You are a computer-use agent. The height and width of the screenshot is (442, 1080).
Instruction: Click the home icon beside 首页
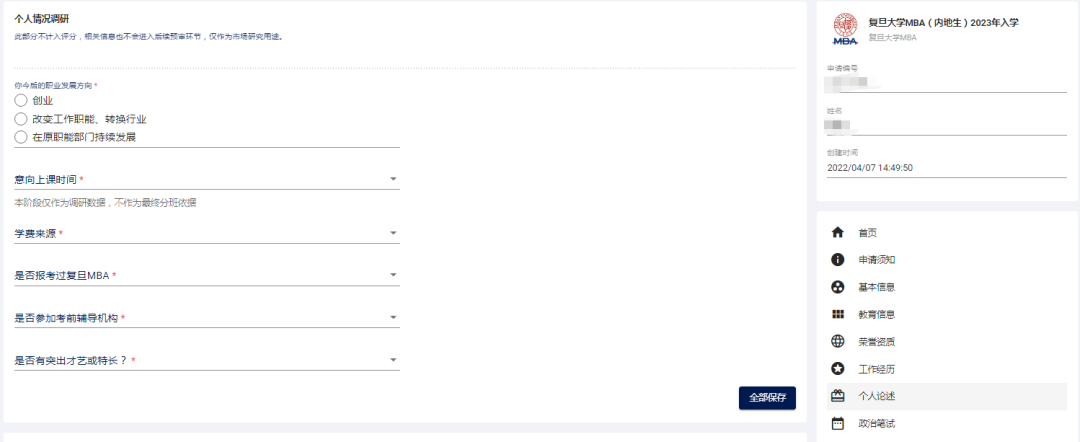(x=838, y=232)
